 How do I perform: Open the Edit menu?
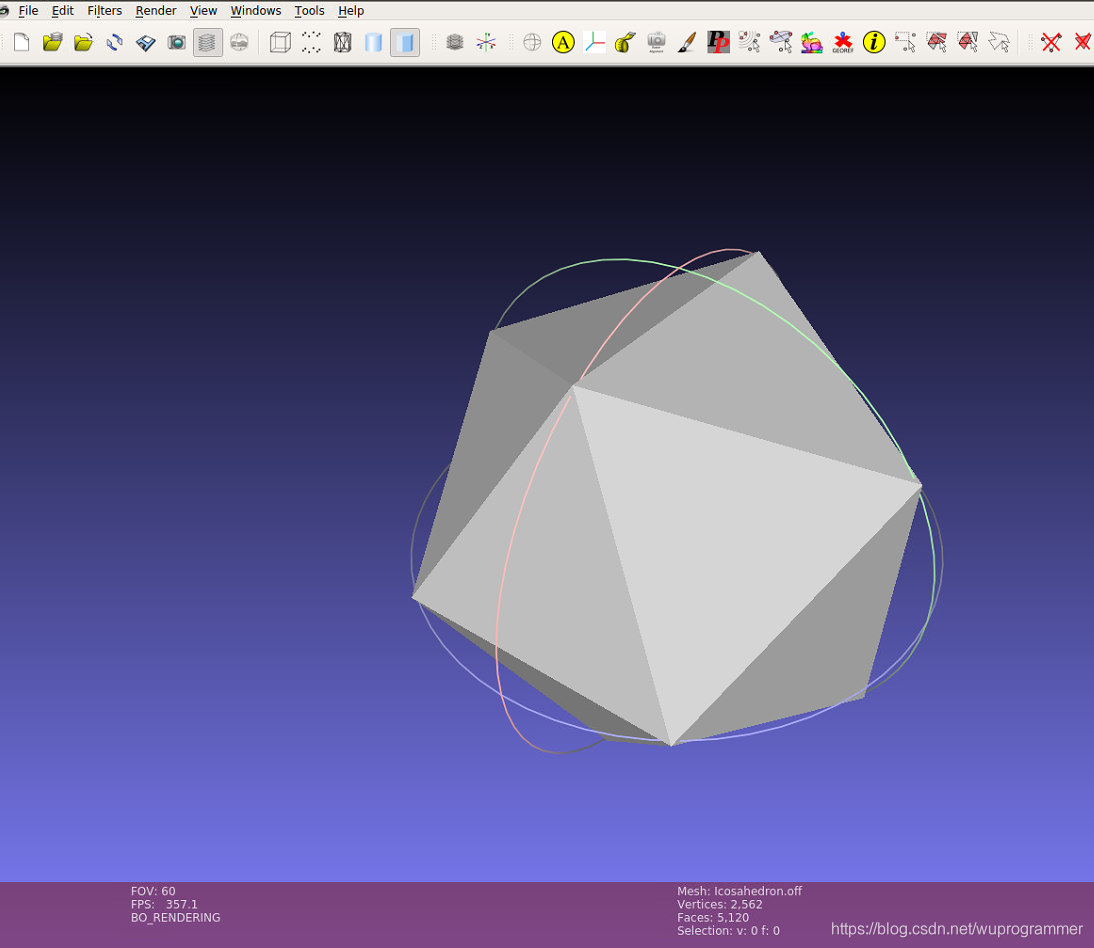click(63, 10)
